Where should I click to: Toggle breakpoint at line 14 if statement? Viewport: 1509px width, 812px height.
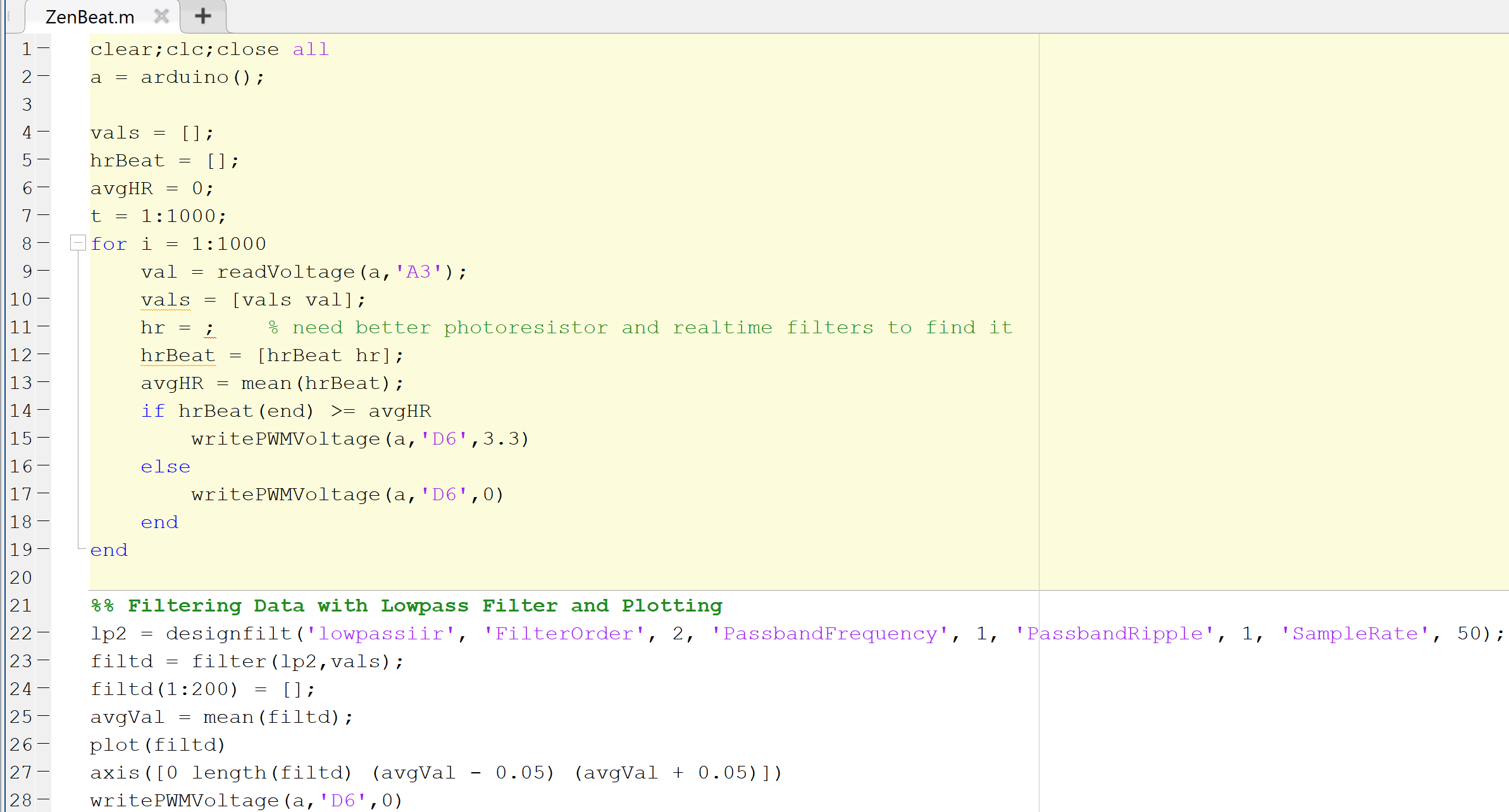click(x=43, y=410)
